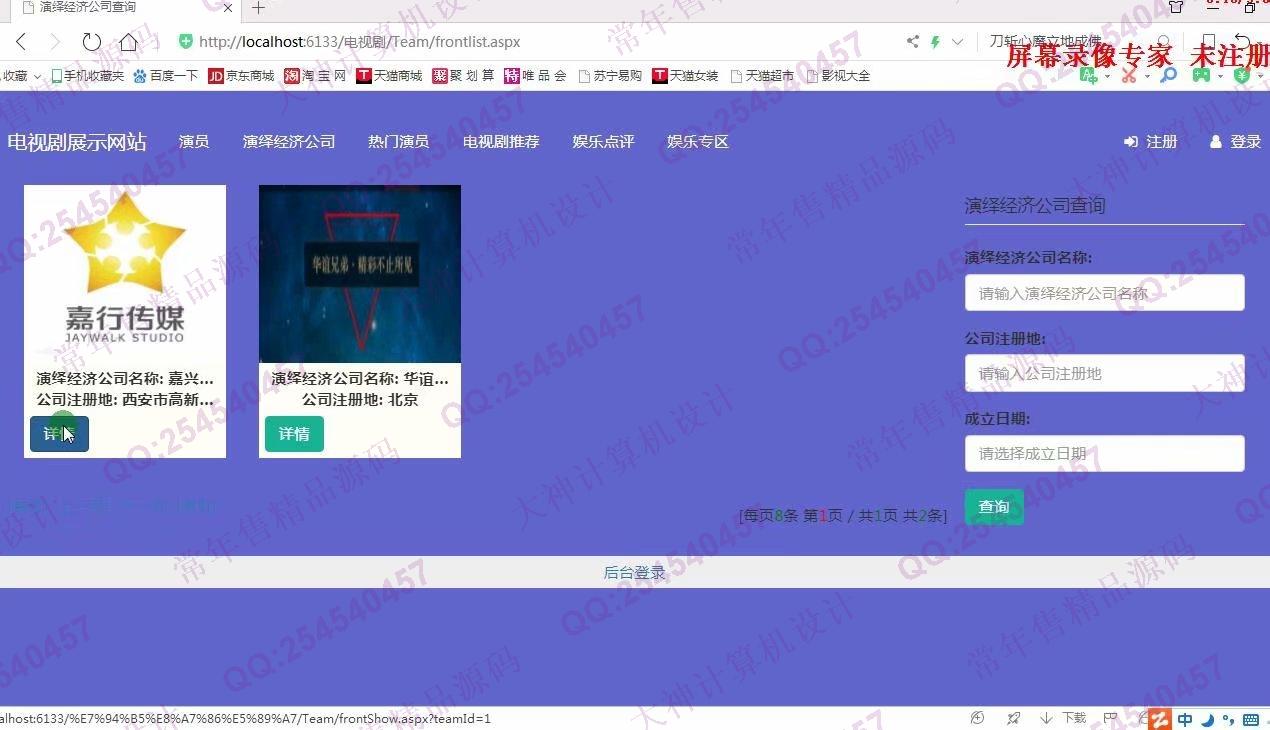Open the 百度一下 bookmark
1270x730 pixels.
tap(165, 75)
